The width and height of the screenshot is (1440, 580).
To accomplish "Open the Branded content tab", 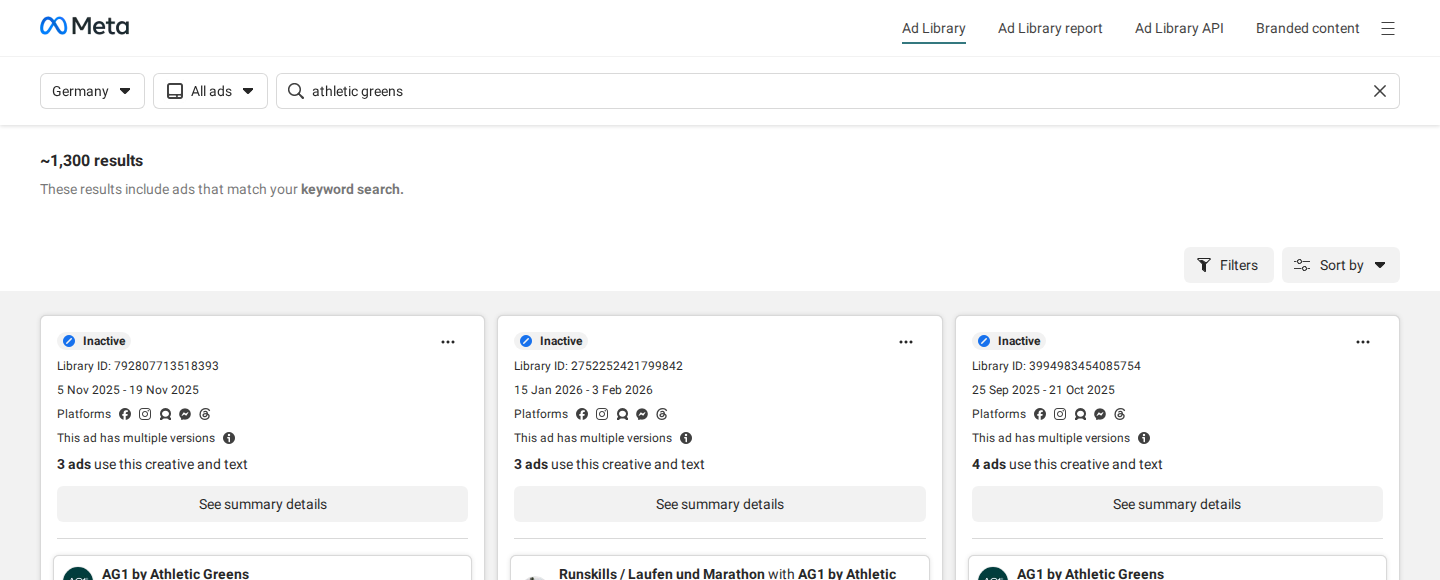I will coord(1308,28).
